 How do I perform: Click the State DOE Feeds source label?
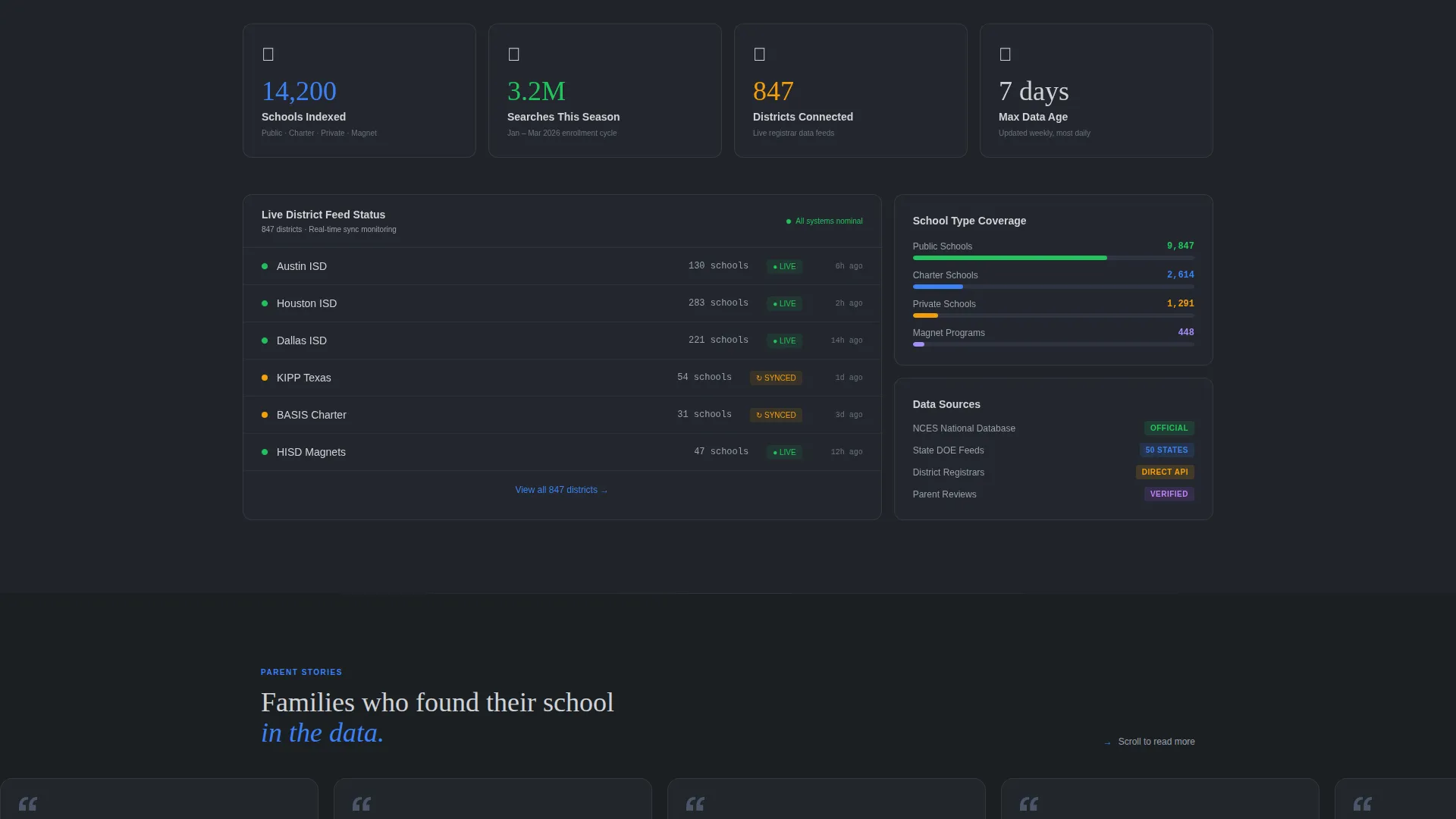coord(948,450)
